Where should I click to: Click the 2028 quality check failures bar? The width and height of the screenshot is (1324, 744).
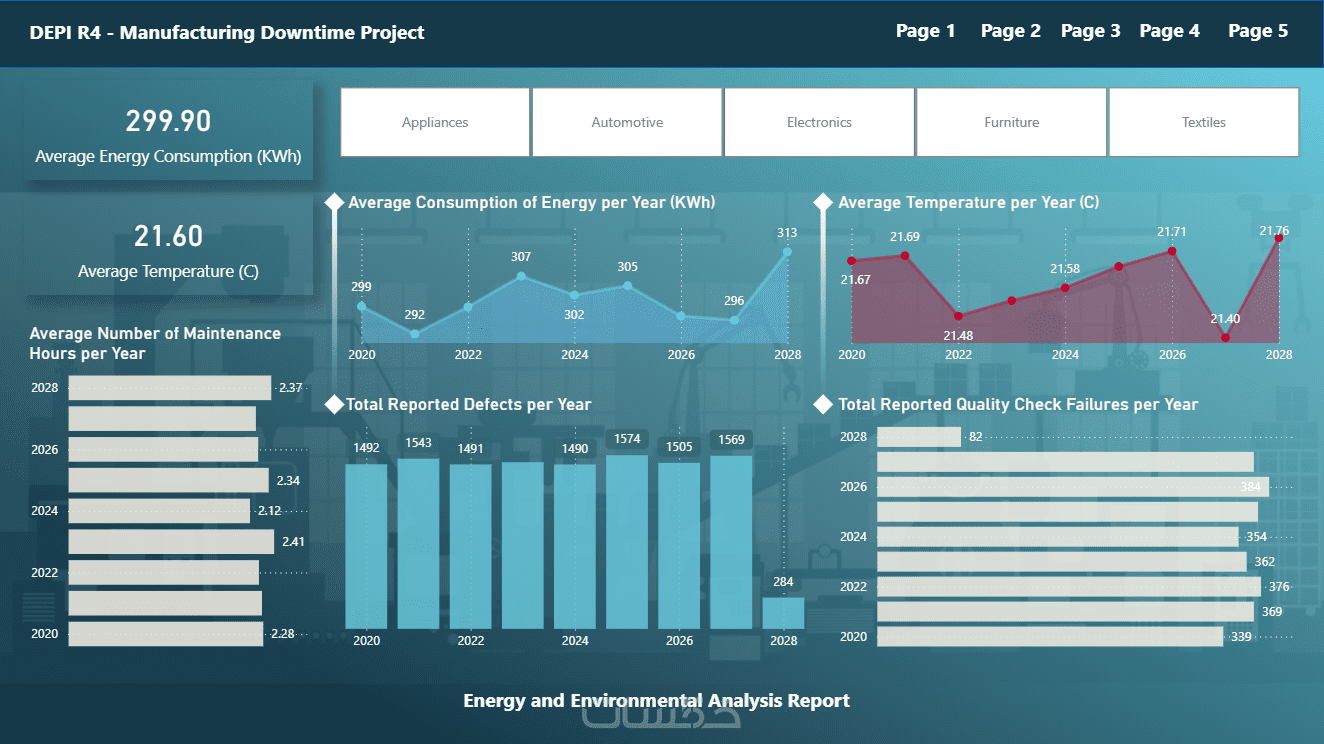click(x=919, y=437)
